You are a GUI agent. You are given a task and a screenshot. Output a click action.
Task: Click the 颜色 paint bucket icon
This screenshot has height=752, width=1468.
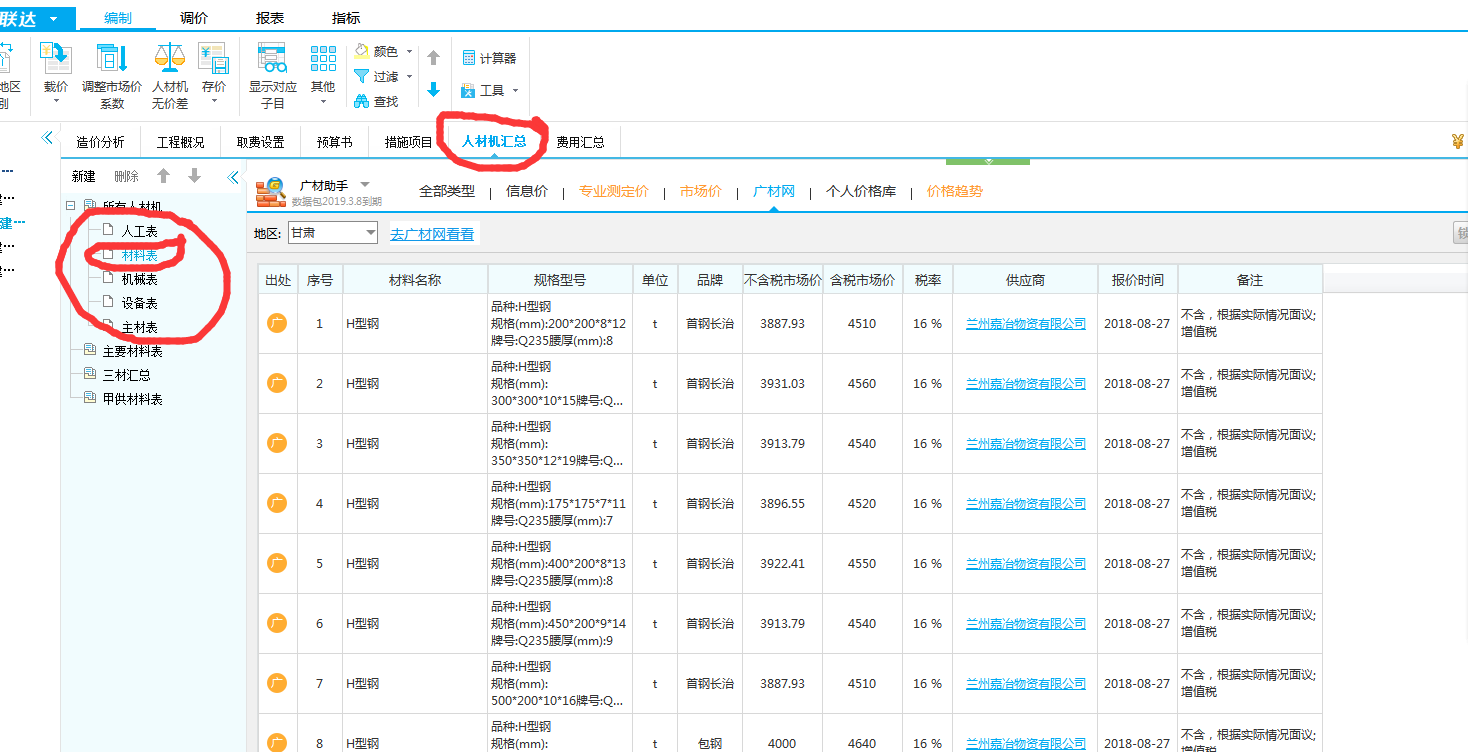click(362, 51)
